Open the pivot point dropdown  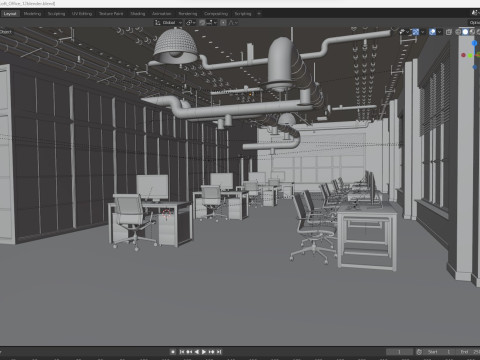point(191,23)
